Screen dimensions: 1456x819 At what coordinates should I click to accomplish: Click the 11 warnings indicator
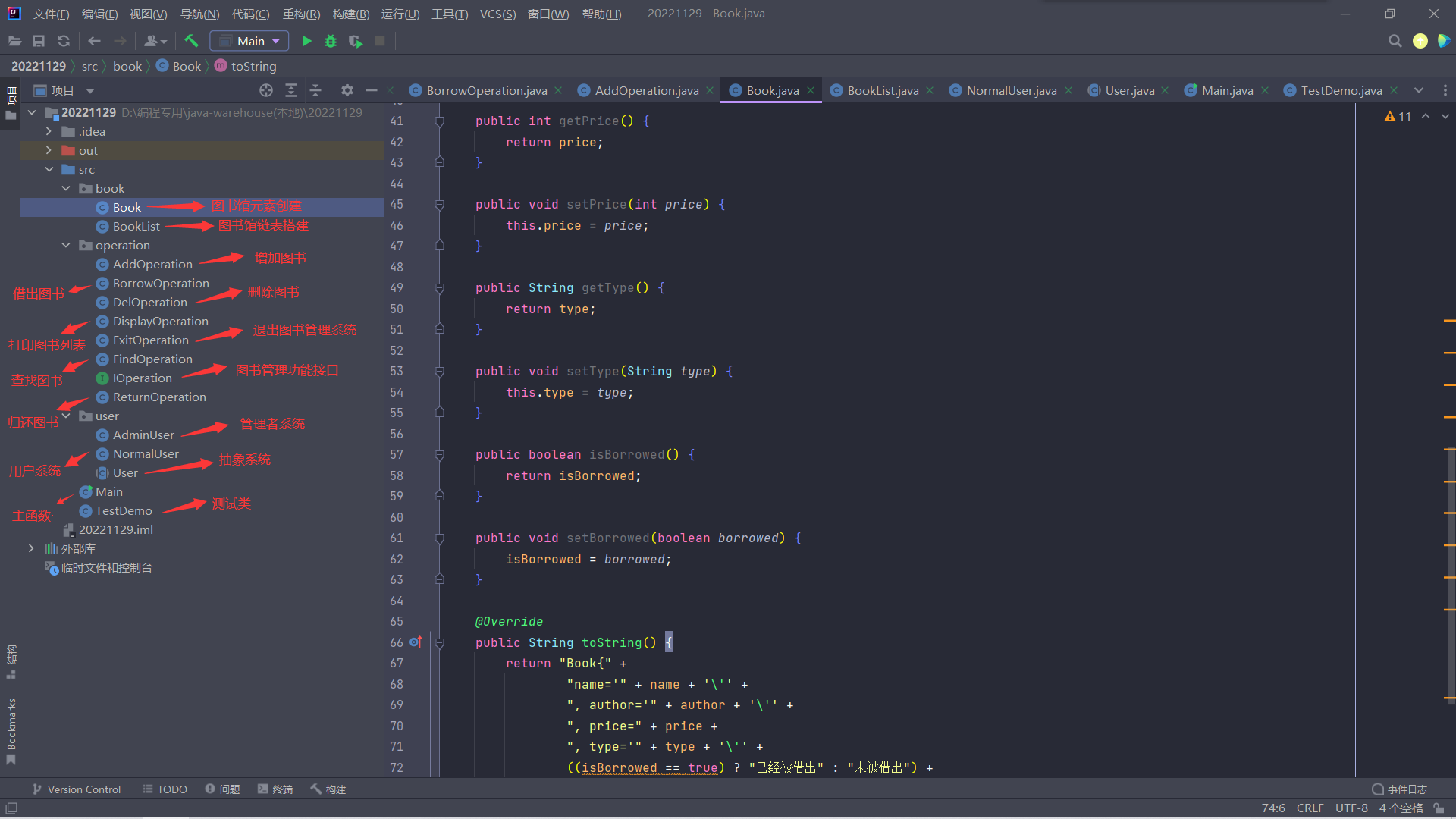click(x=1398, y=116)
